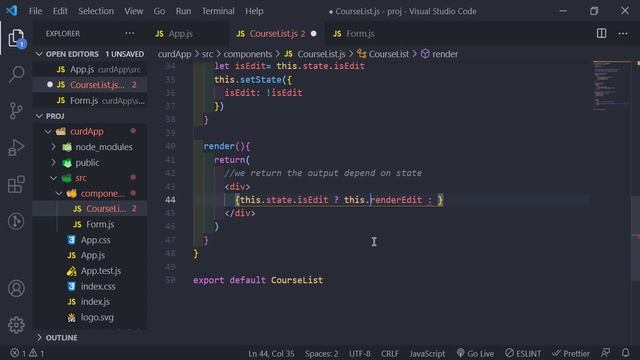Open App.js in the src file tree
The image size is (640, 360).
coord(90,255)
